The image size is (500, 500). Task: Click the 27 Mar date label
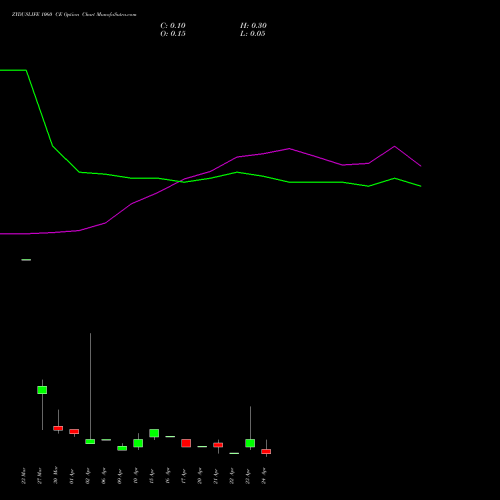click(40, 476)
